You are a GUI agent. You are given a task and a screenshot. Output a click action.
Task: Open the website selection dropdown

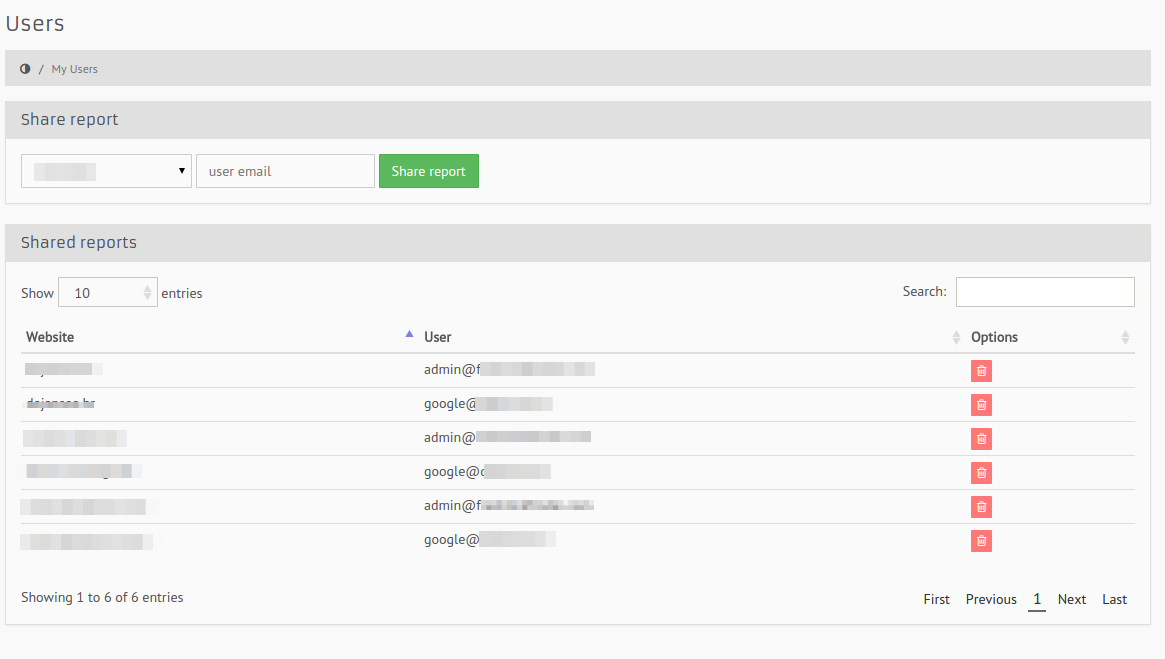[x=106, y=171]
